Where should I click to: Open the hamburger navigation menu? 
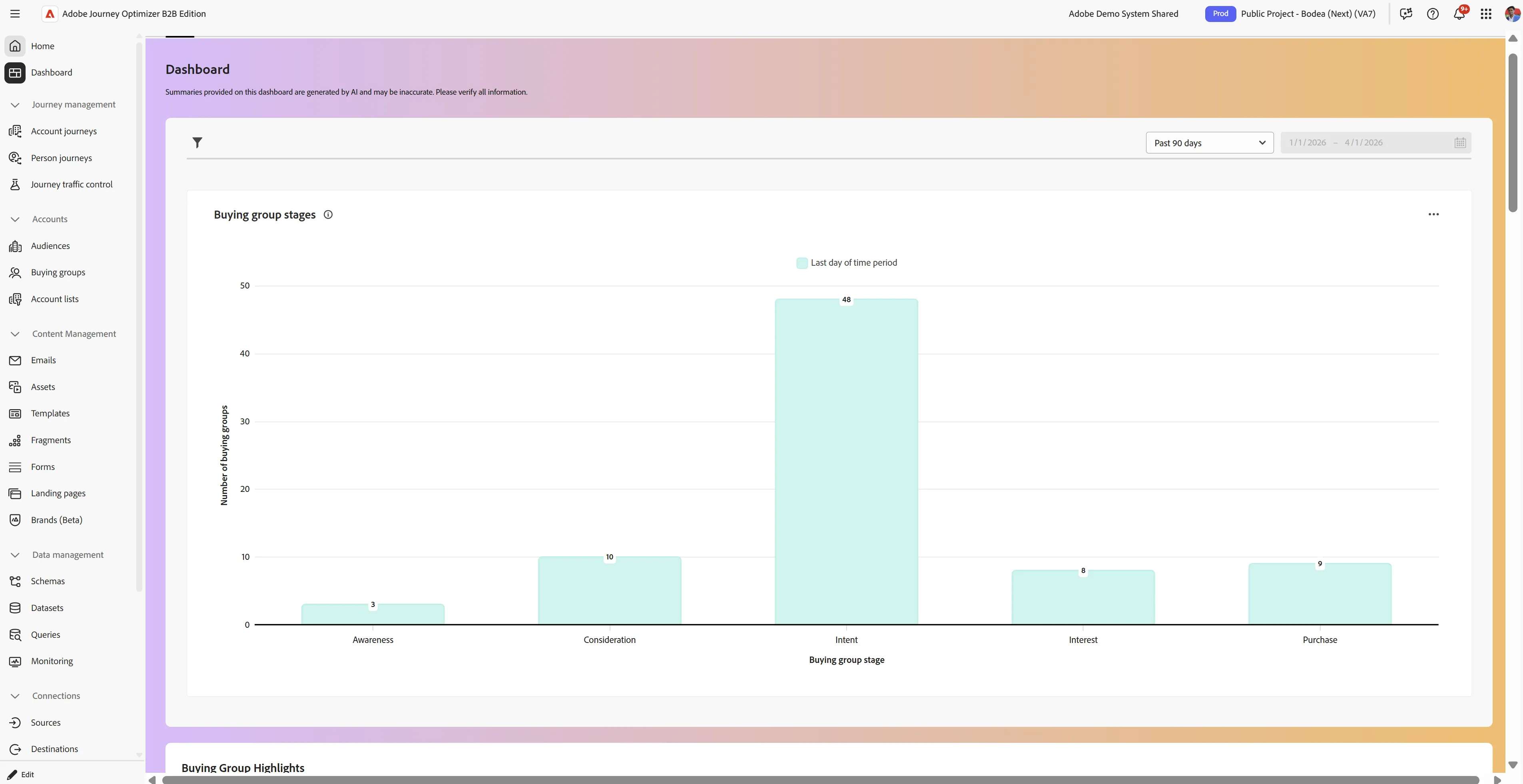(15, 14)
